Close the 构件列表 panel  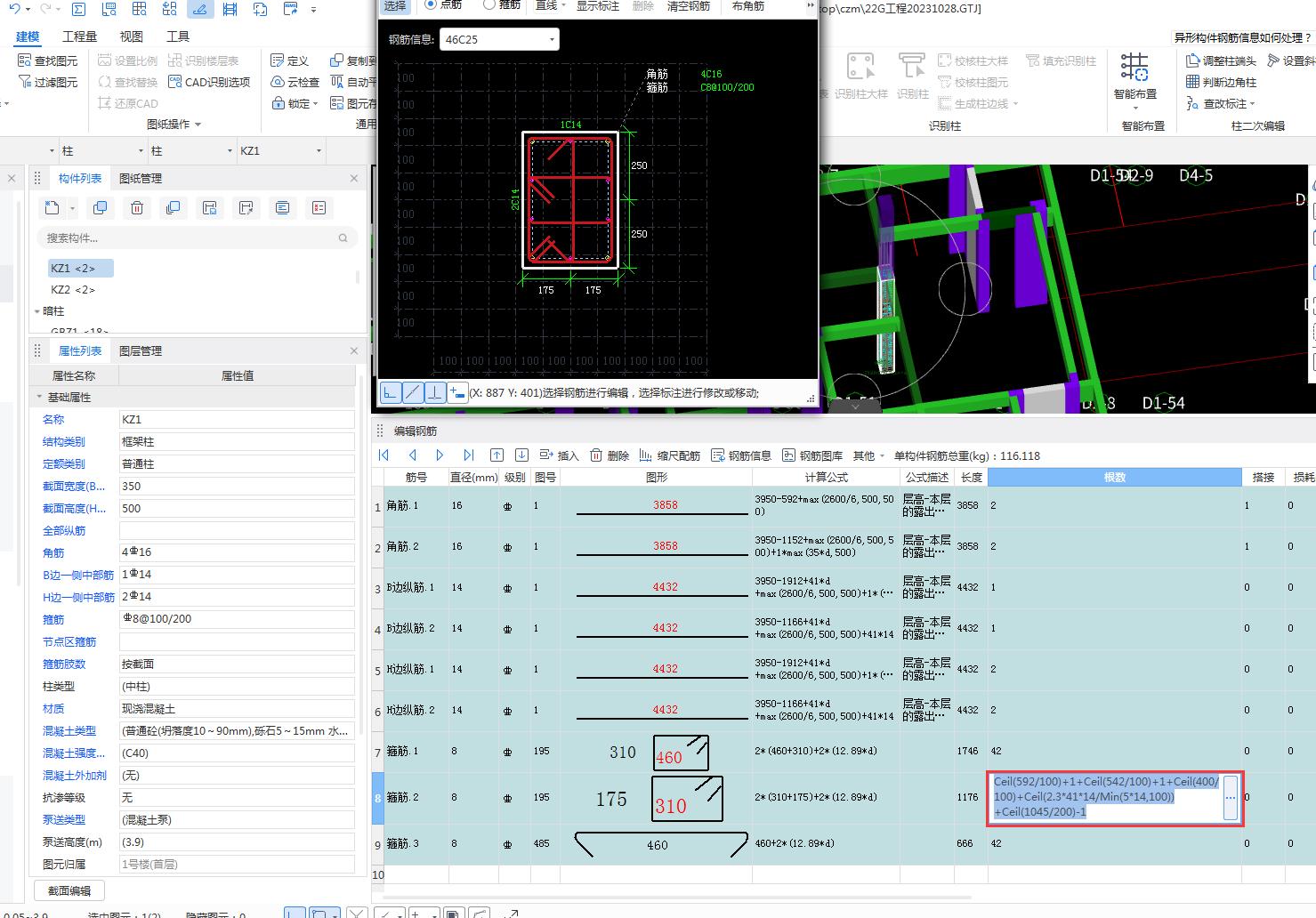354,179
